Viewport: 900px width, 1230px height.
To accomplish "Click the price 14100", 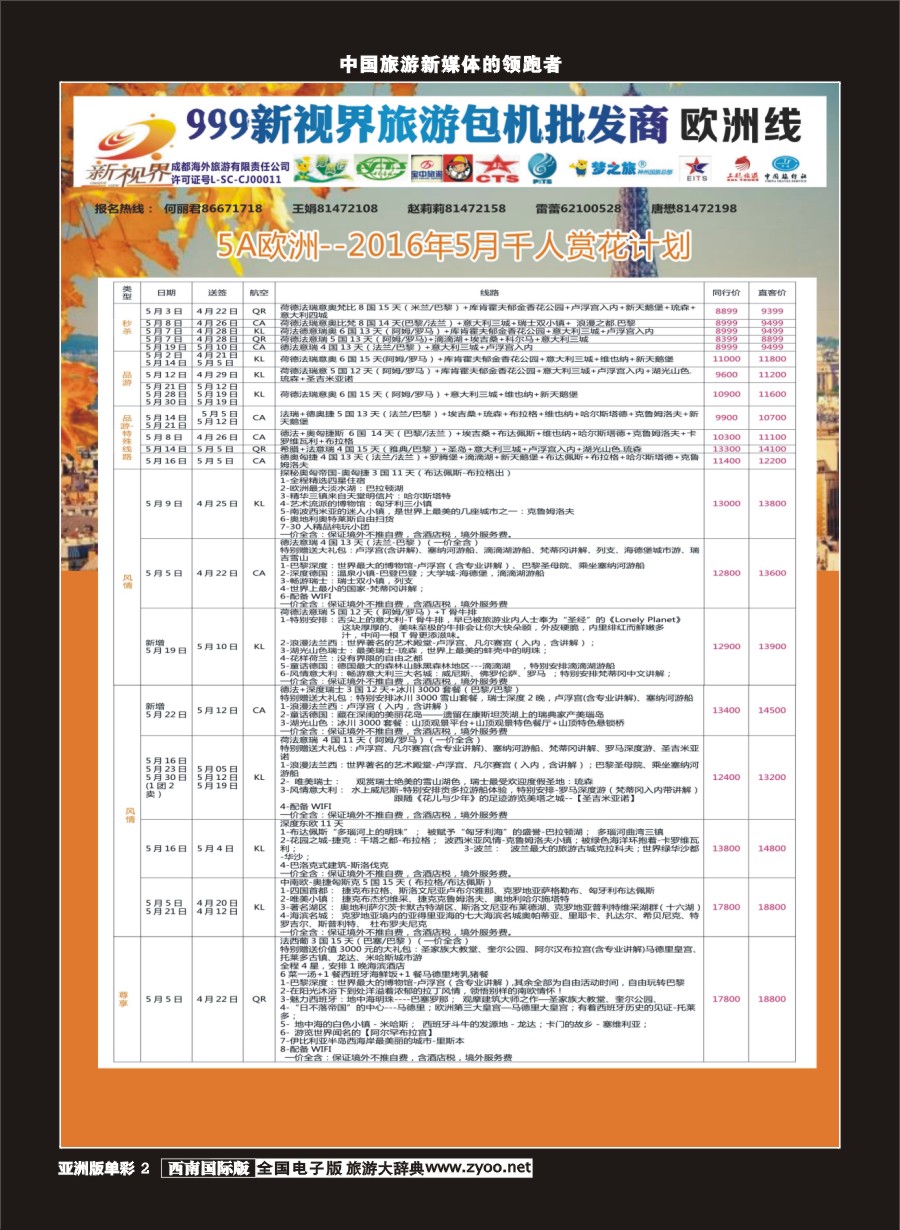I will (772, 449).
